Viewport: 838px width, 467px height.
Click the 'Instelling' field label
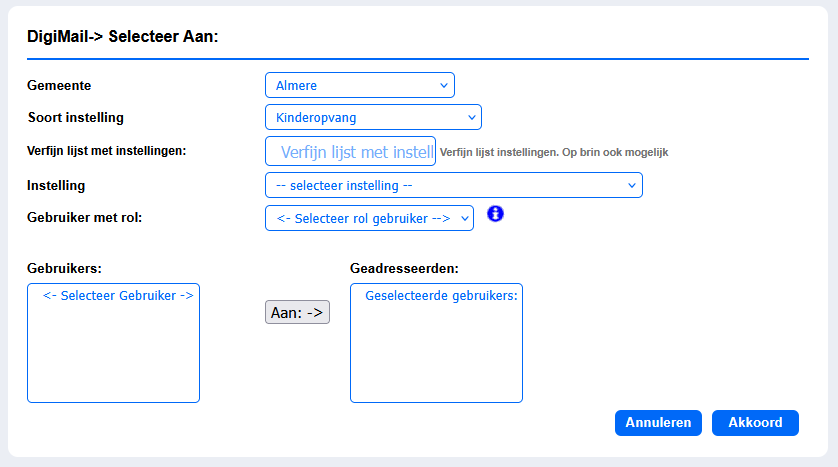pyautogui.click(x=56, y=185)
